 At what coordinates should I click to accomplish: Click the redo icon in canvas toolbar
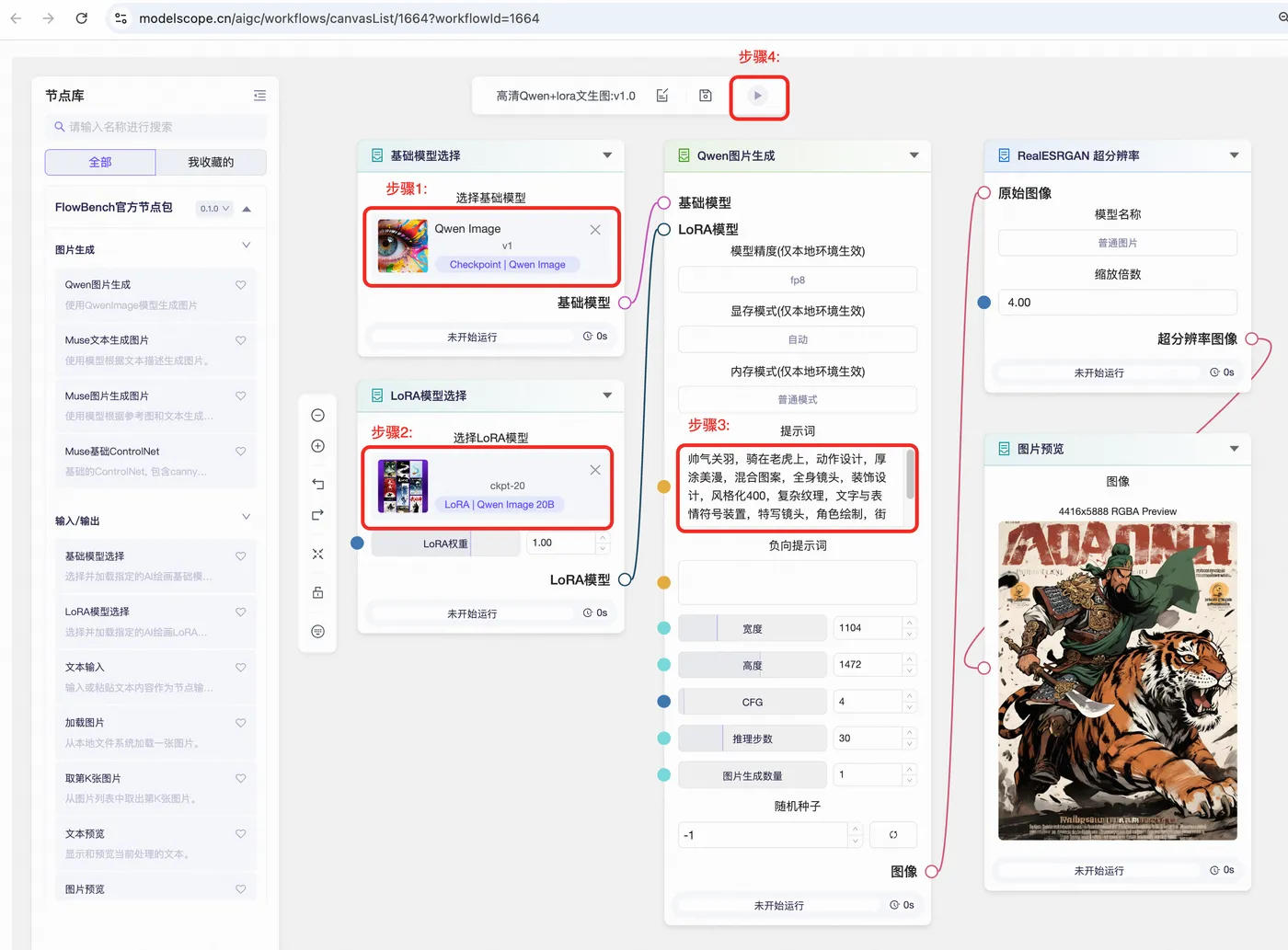click(318, 515)
